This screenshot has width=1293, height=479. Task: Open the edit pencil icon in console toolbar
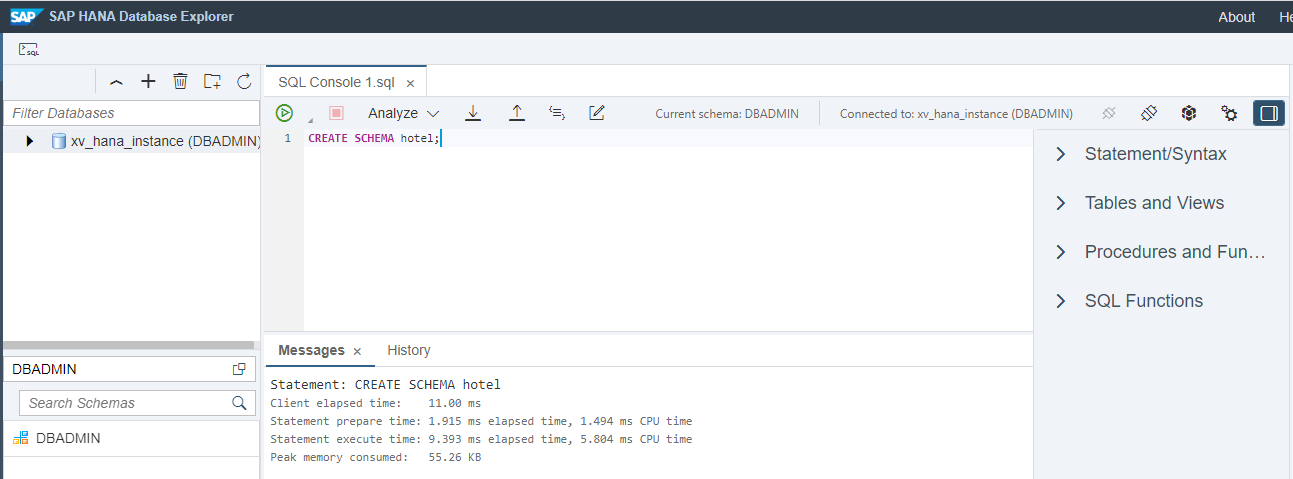(x=597, y=113)
